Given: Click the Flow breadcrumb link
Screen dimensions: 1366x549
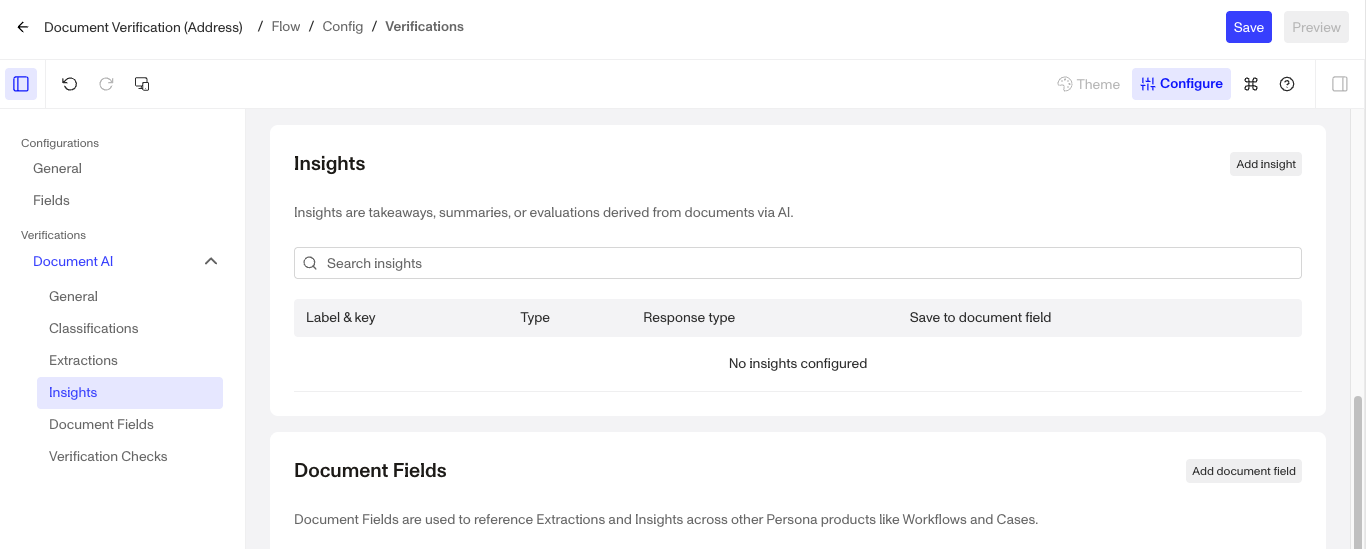Looking at the screenshot, I should coord(286,27).
